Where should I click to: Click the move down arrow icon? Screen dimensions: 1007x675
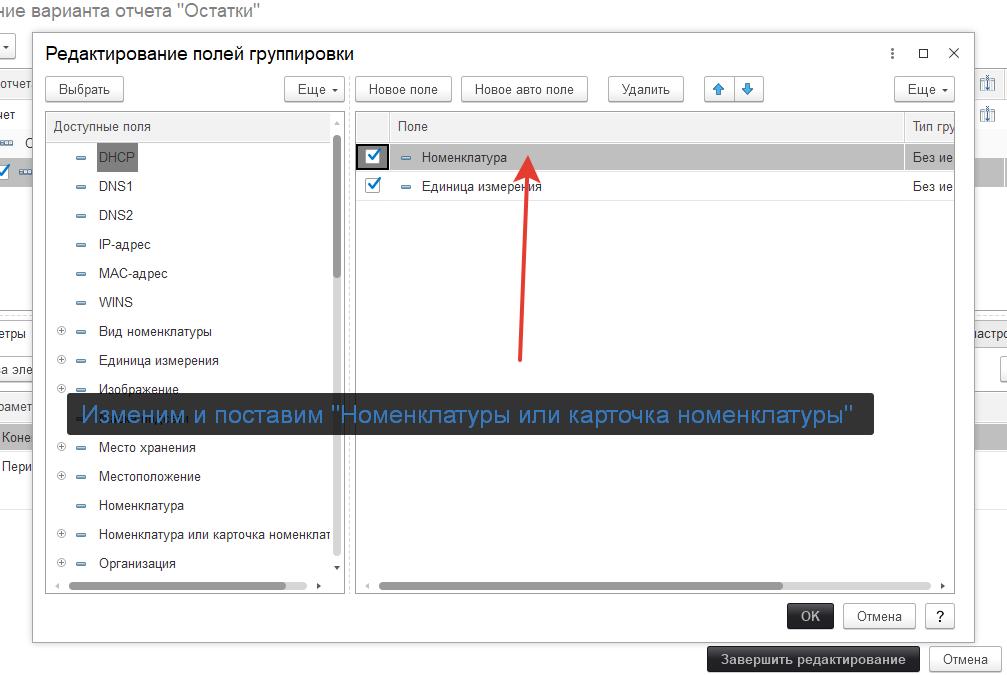747,89
